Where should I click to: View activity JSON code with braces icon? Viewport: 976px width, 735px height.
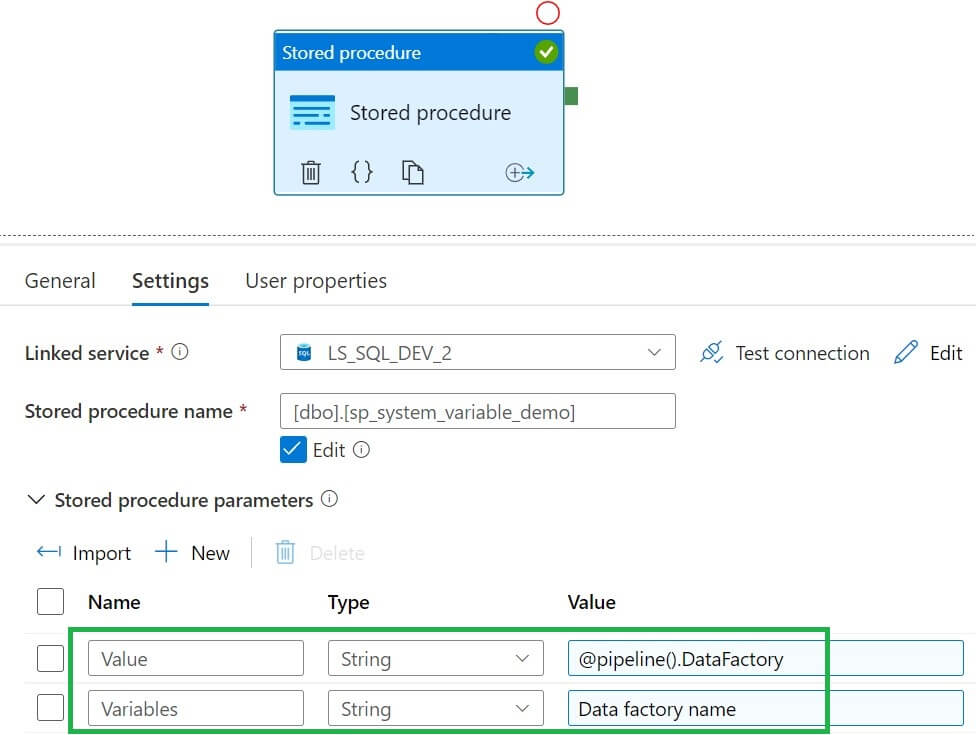click(x=362, y=172)
